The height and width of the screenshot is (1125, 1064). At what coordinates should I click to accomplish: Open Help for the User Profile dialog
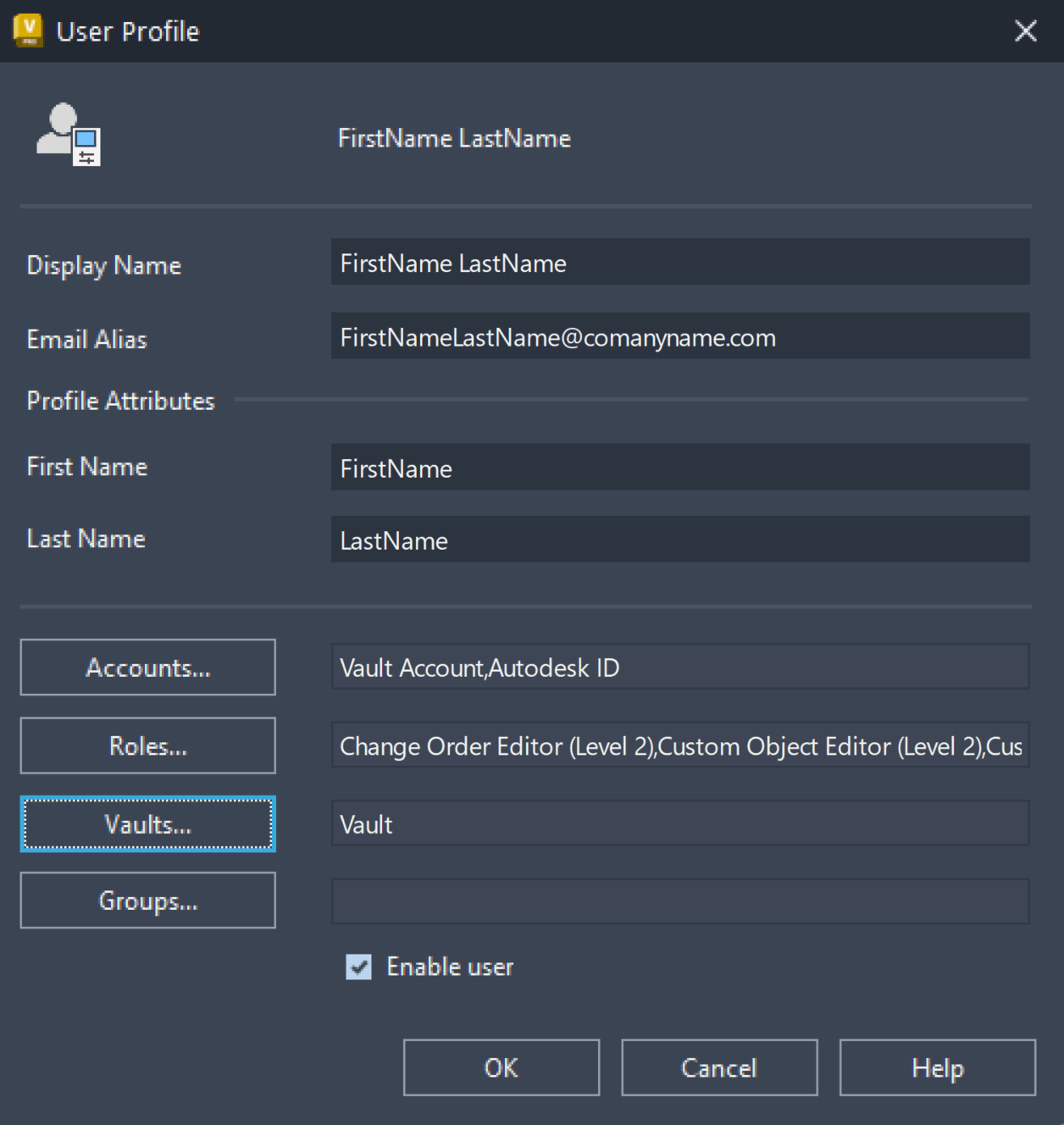coord(936,1067)
